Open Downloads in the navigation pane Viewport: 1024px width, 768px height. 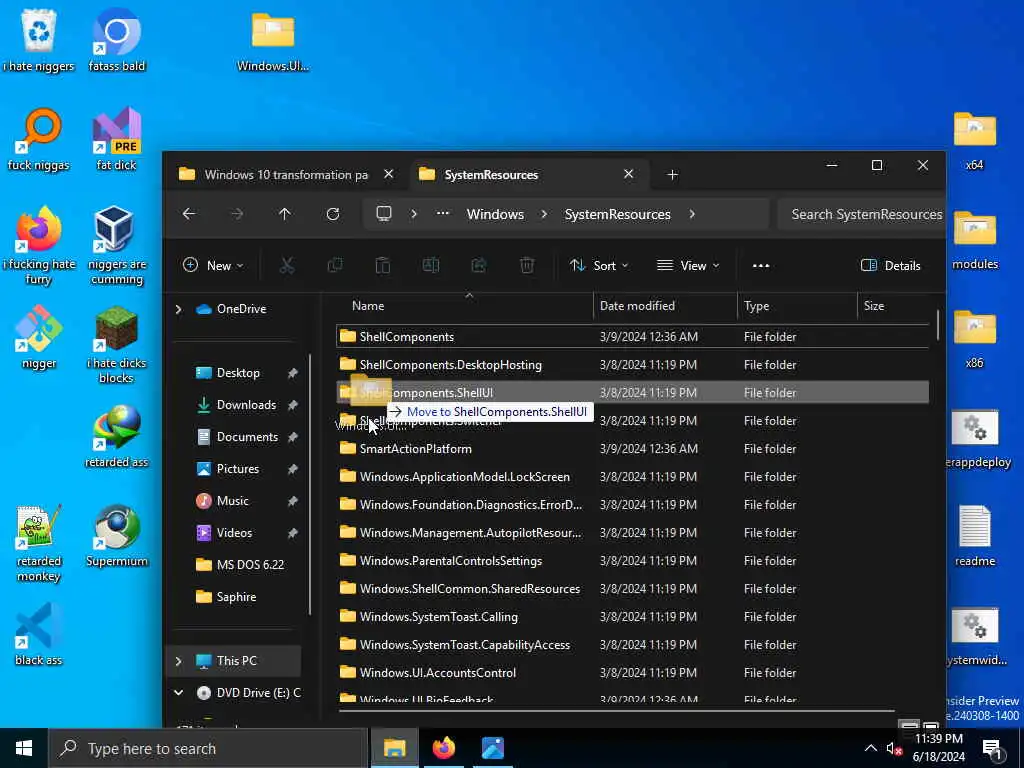pos(246,405)
